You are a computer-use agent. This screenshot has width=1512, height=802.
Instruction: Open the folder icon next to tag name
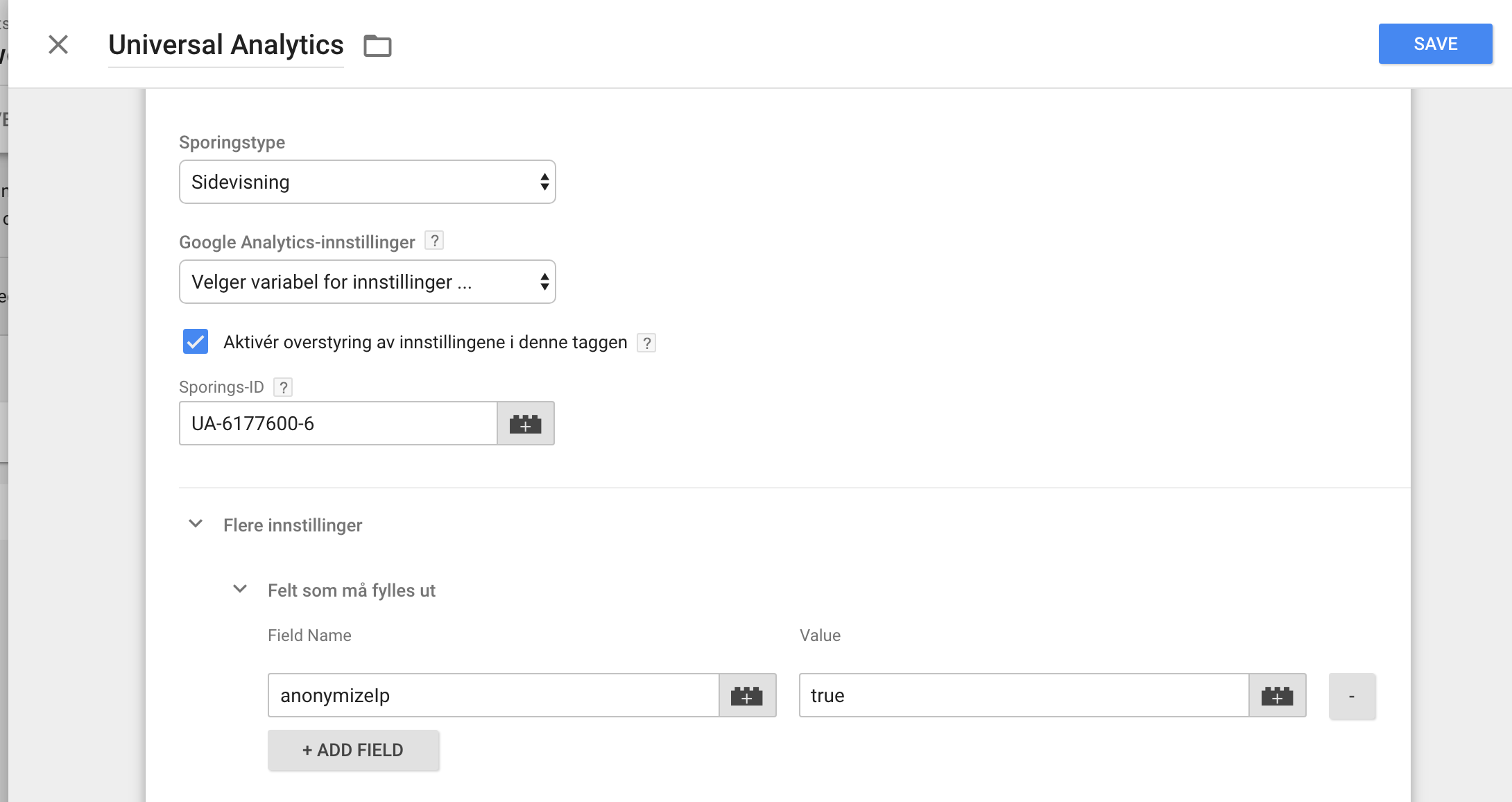pos(377,46)
